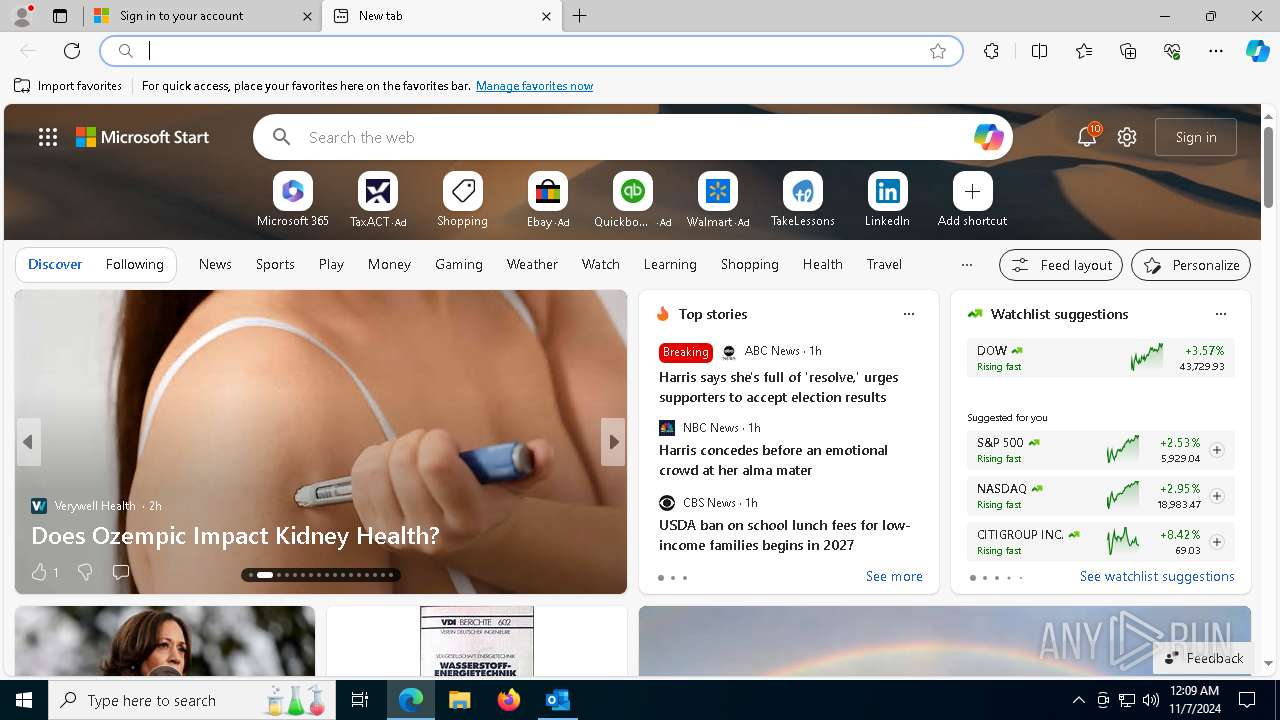Click See more top stories
This screenshot has width=1280, height=720.
pos(894,576)
